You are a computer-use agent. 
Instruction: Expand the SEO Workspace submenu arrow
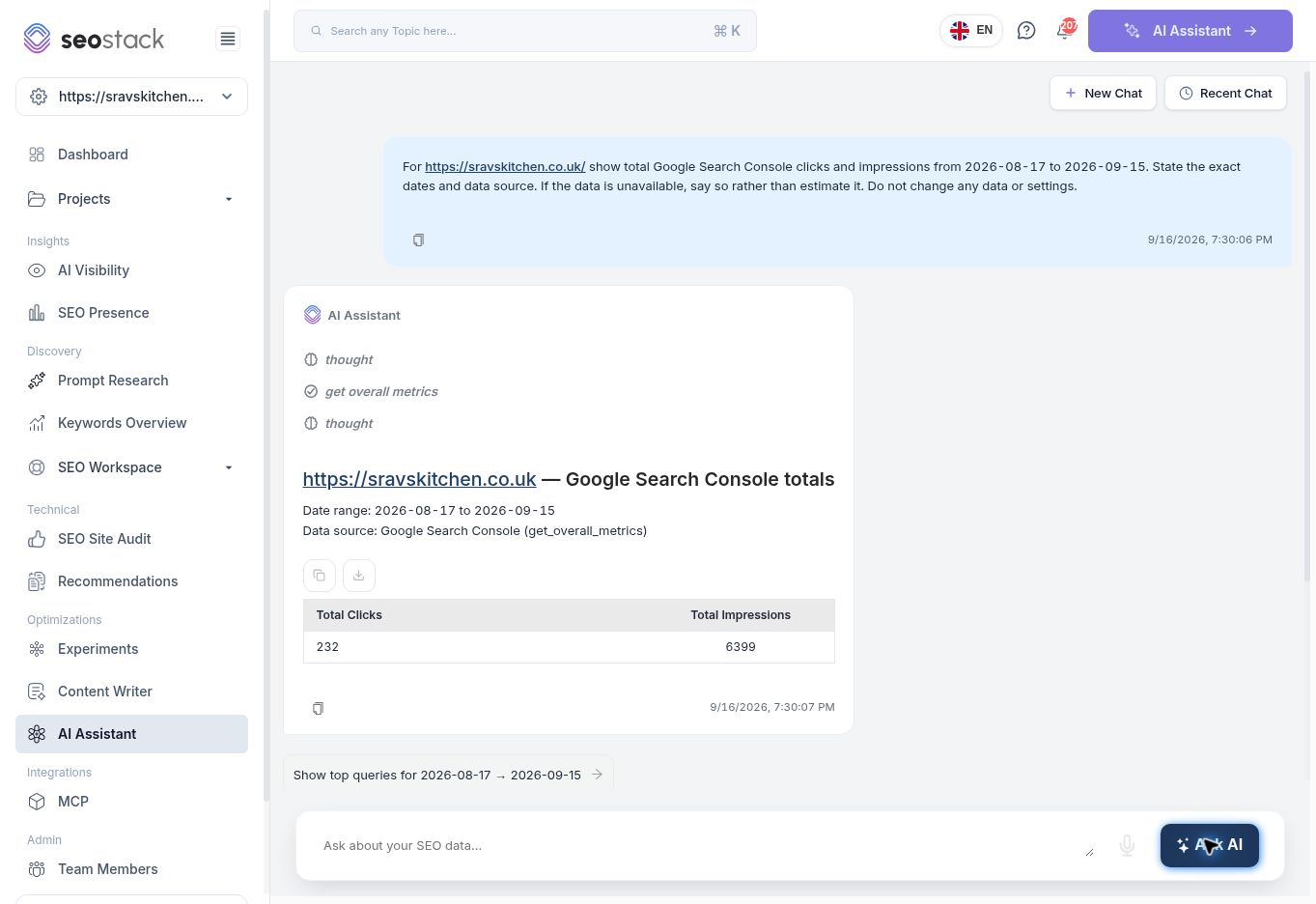tap(229, 467)
